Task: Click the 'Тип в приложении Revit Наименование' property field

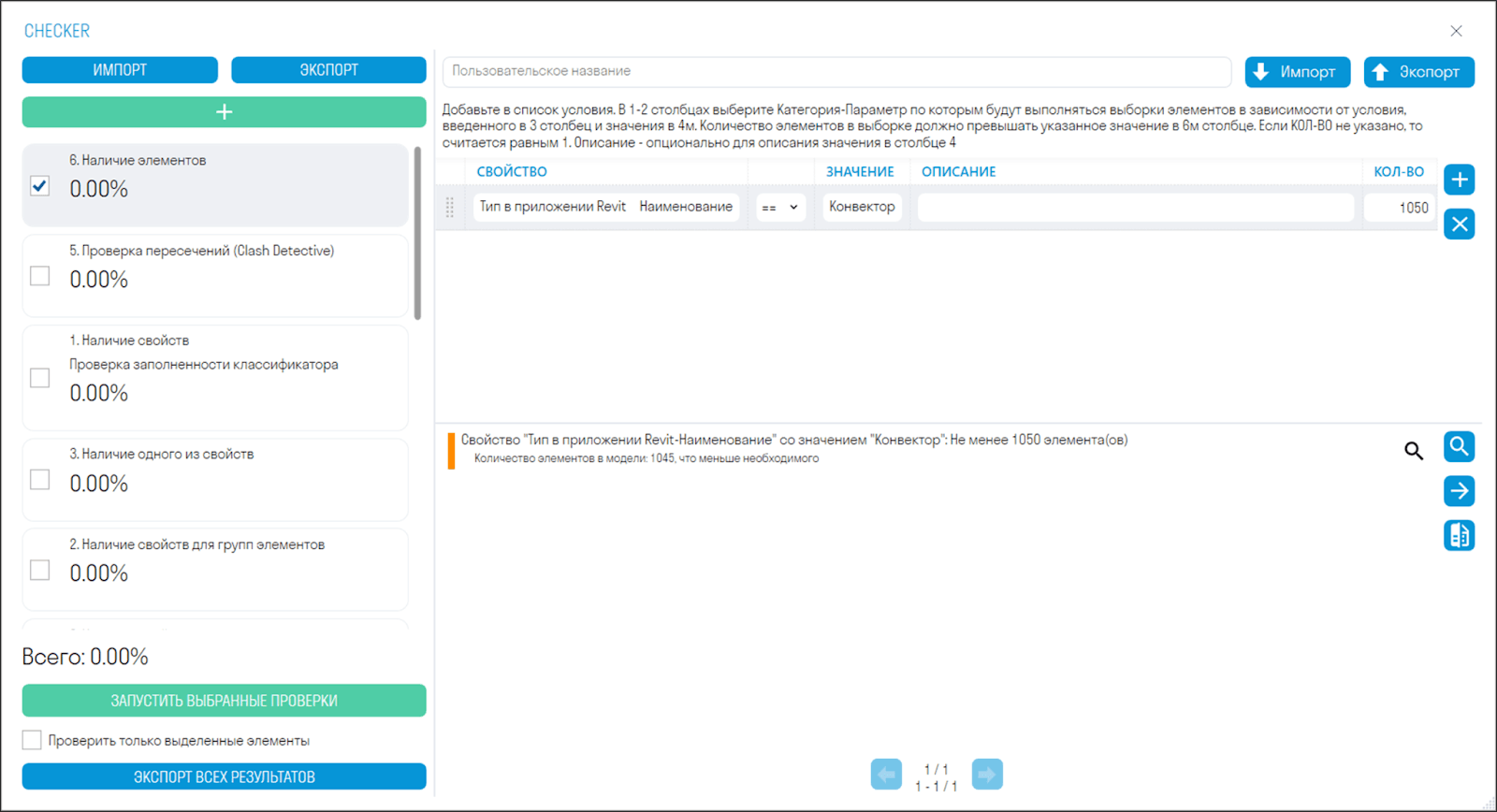Action: click(606, 208)
